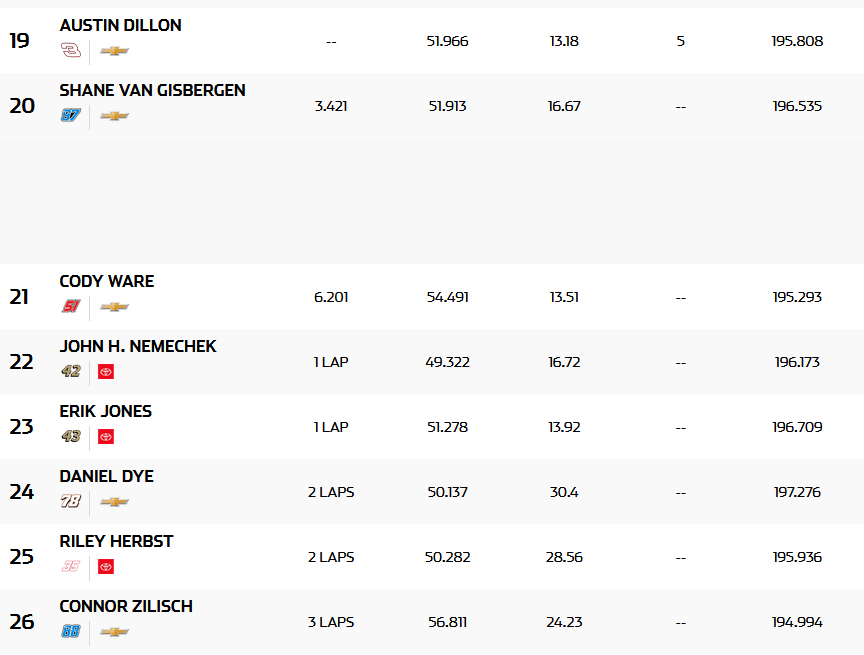Select John H. Nemechek's number 42 badge
This screenshot has width=864, height=655.
click(x=70, y=372)
